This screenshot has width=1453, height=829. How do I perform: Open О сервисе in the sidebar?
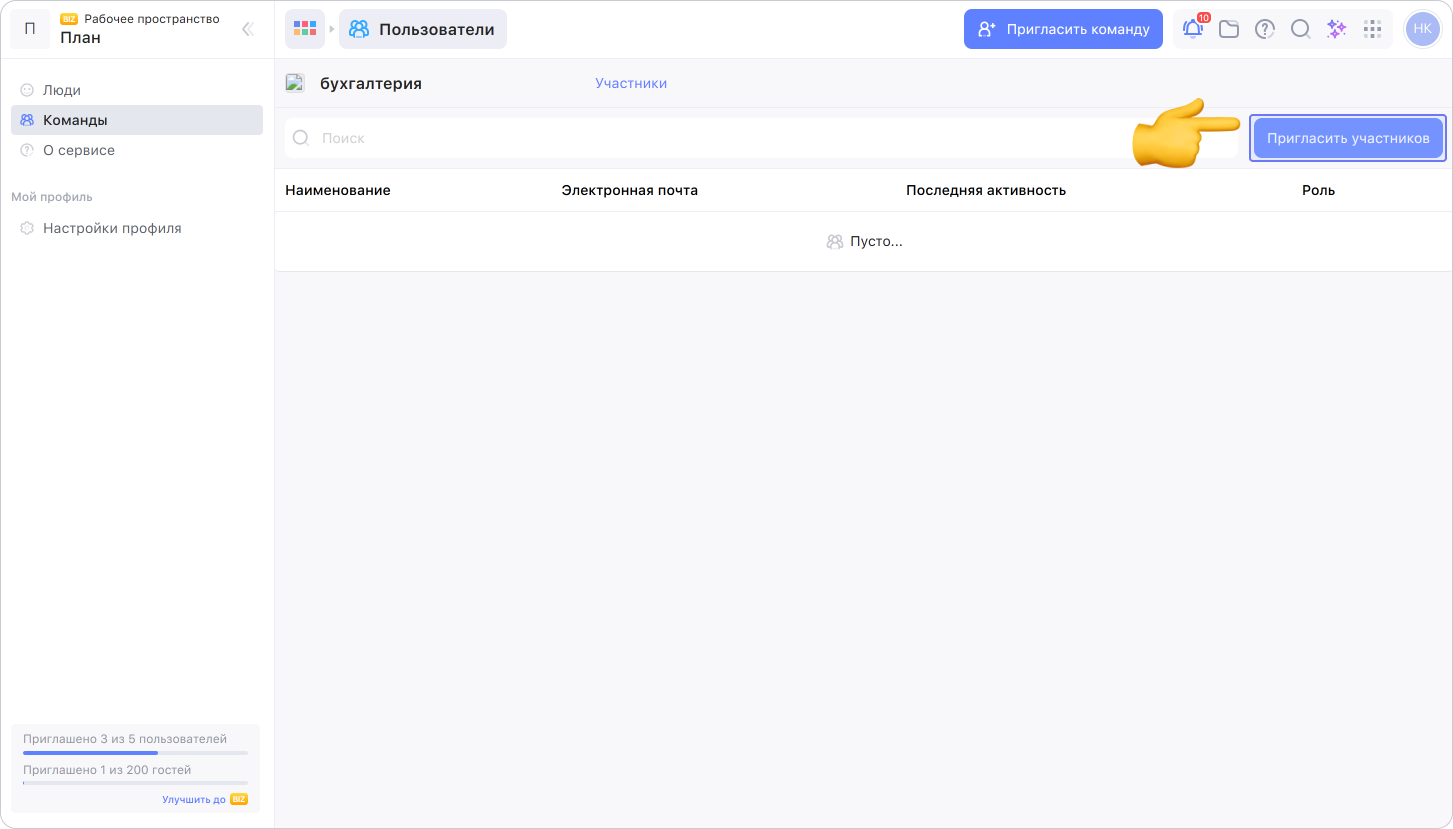coord(79,150)
